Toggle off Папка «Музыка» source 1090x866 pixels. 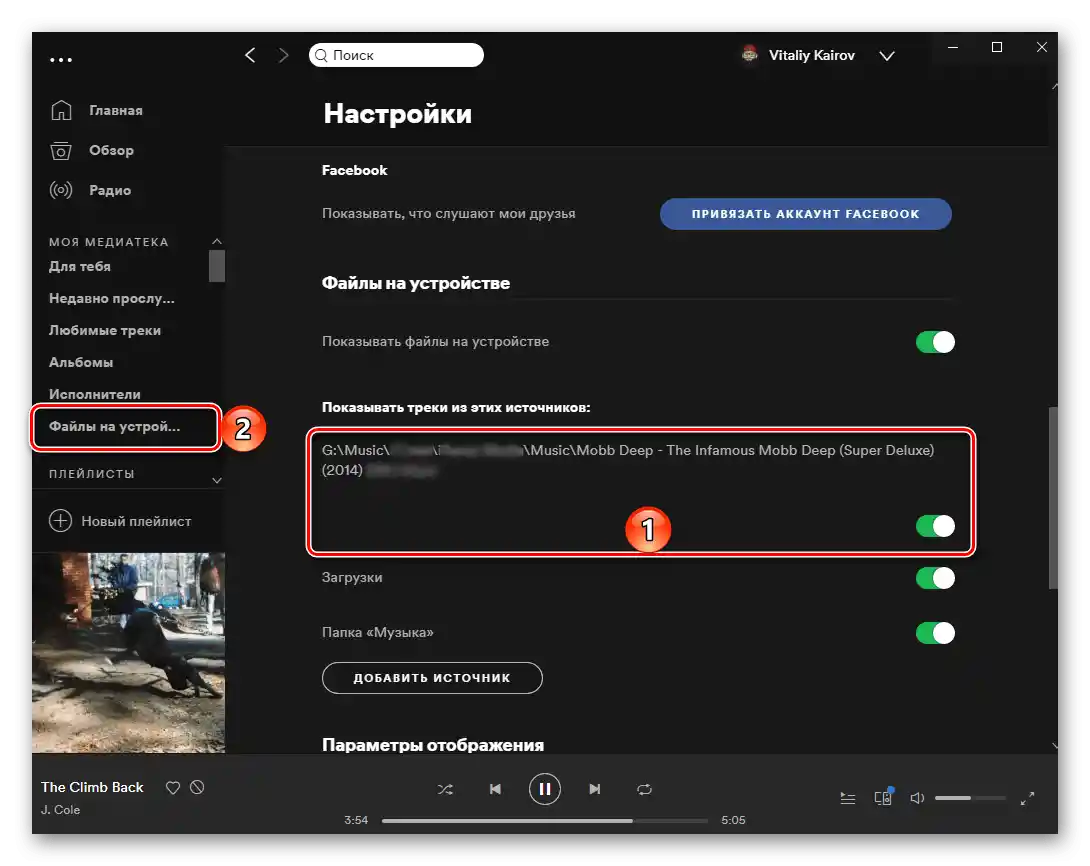click(935, 633)
